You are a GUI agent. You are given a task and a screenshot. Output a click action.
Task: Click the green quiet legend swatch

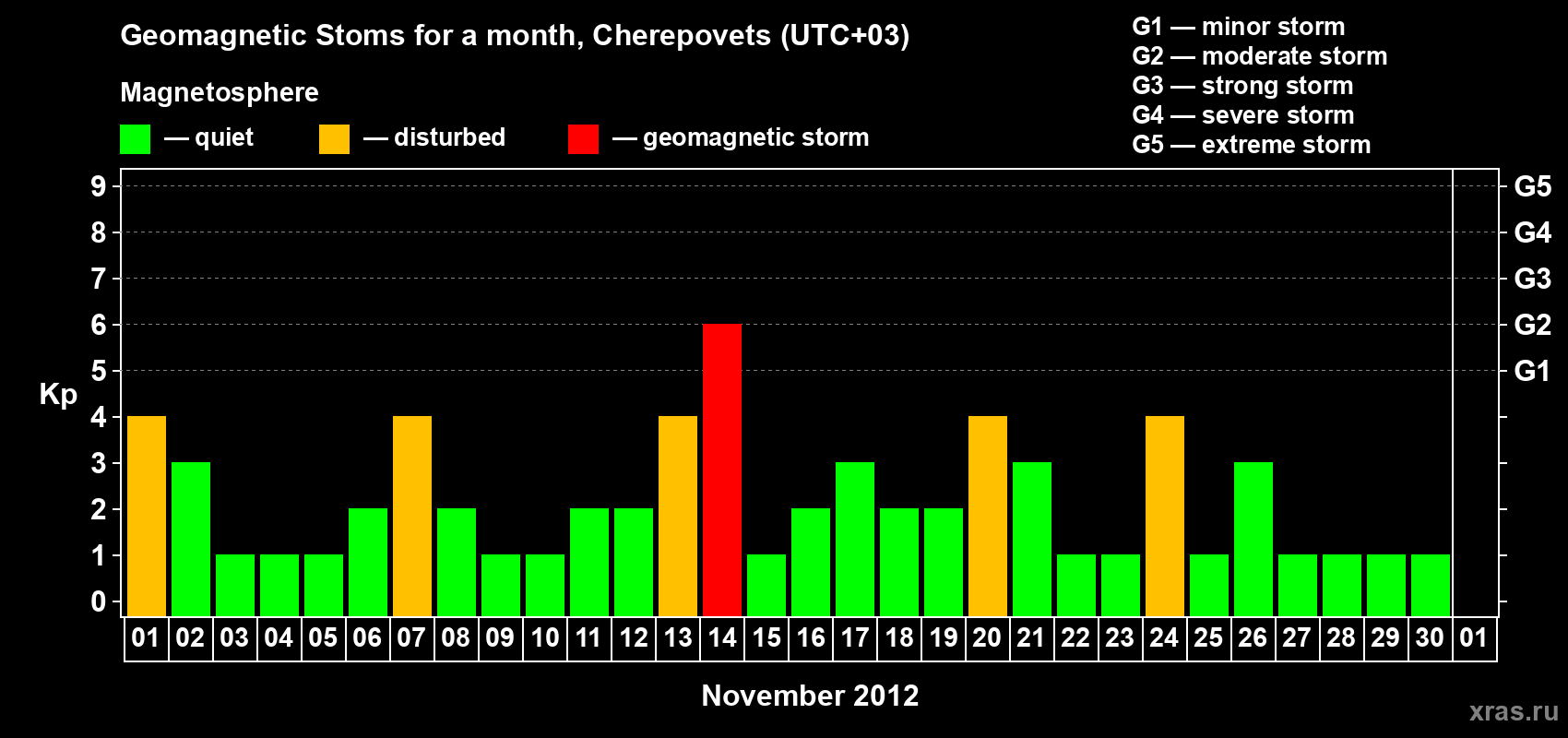[x=135, y=139]
